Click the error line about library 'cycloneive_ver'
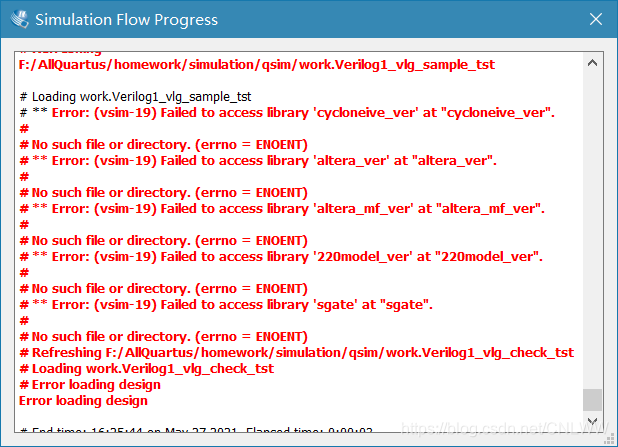This screenshot has height=447, width=618. coord(287,113)
